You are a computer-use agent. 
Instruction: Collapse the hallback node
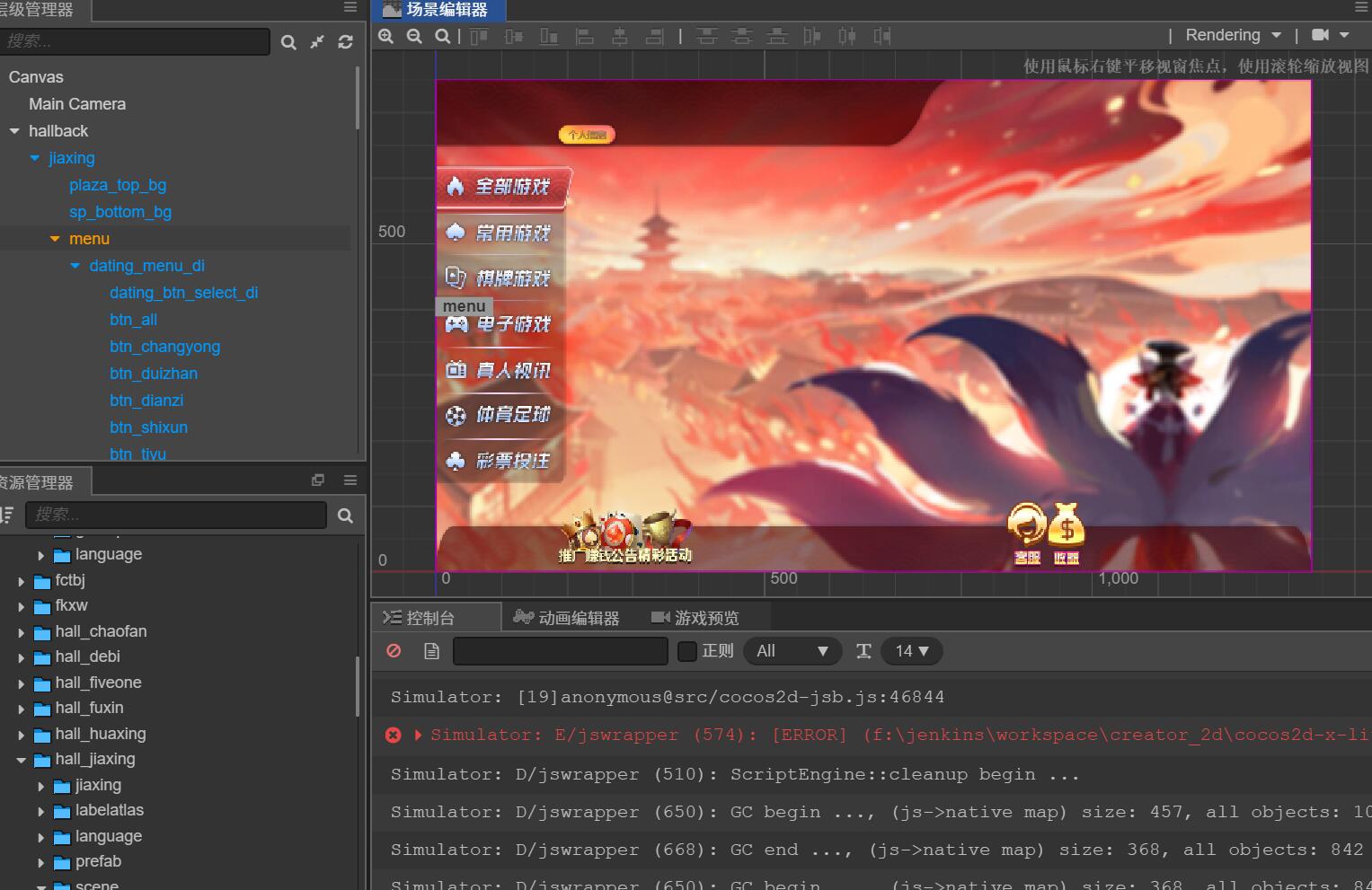(14, 131)
